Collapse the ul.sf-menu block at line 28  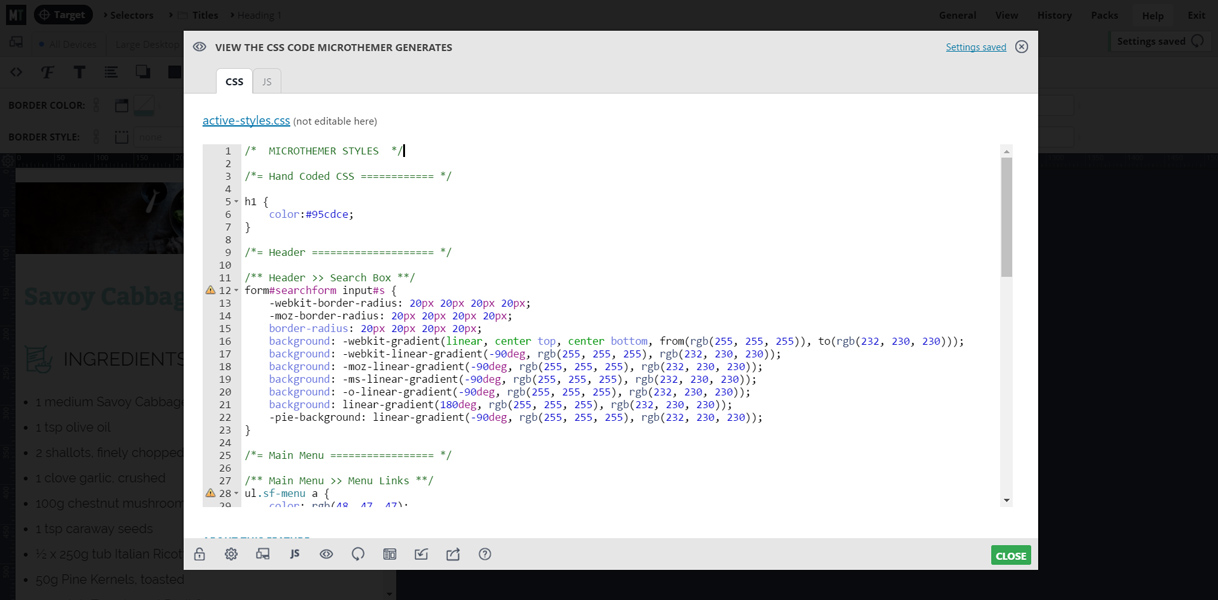pyautogui.click(x=236, y=494)
